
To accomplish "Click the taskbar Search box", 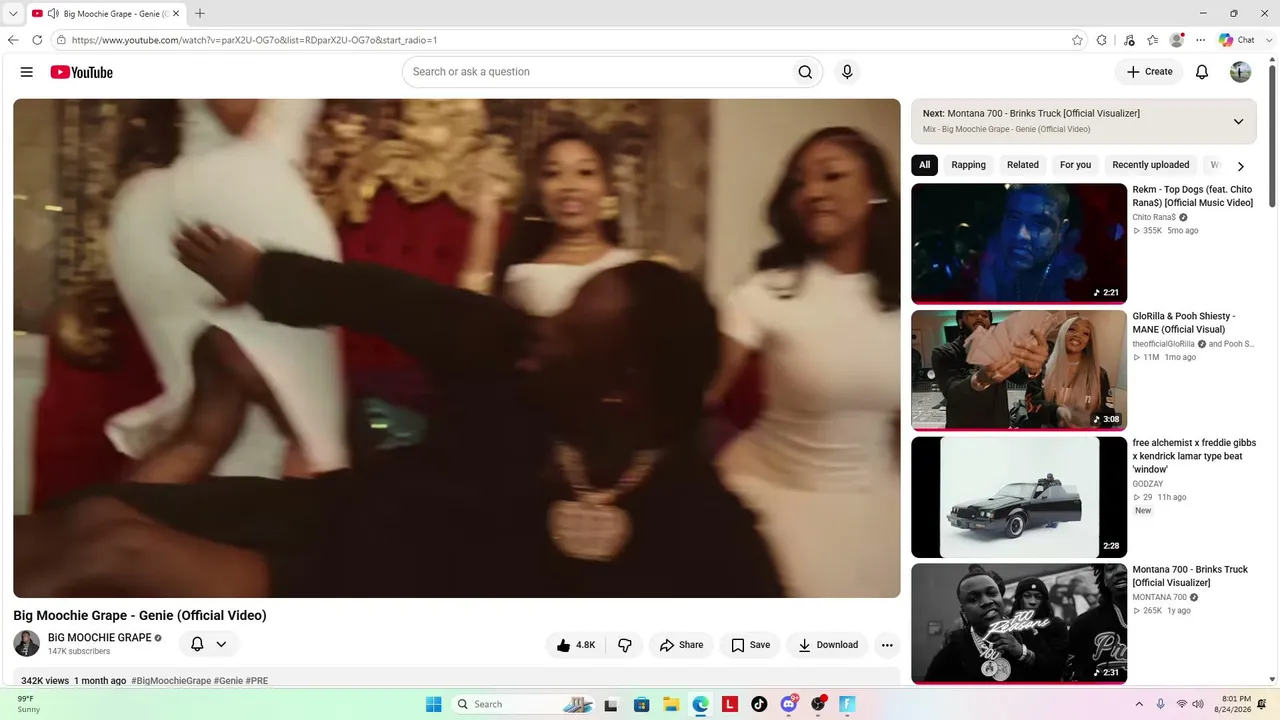I will (524, 704).
